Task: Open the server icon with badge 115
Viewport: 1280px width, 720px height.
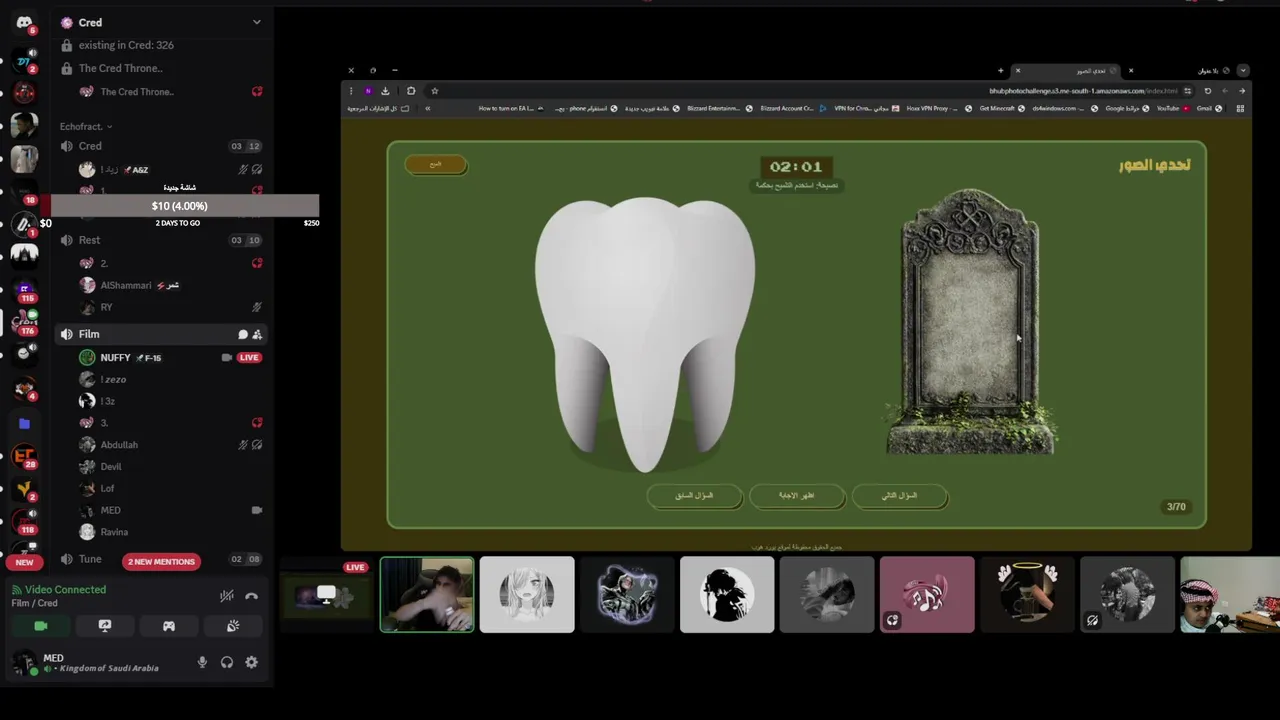Action: tap(24, 290)
